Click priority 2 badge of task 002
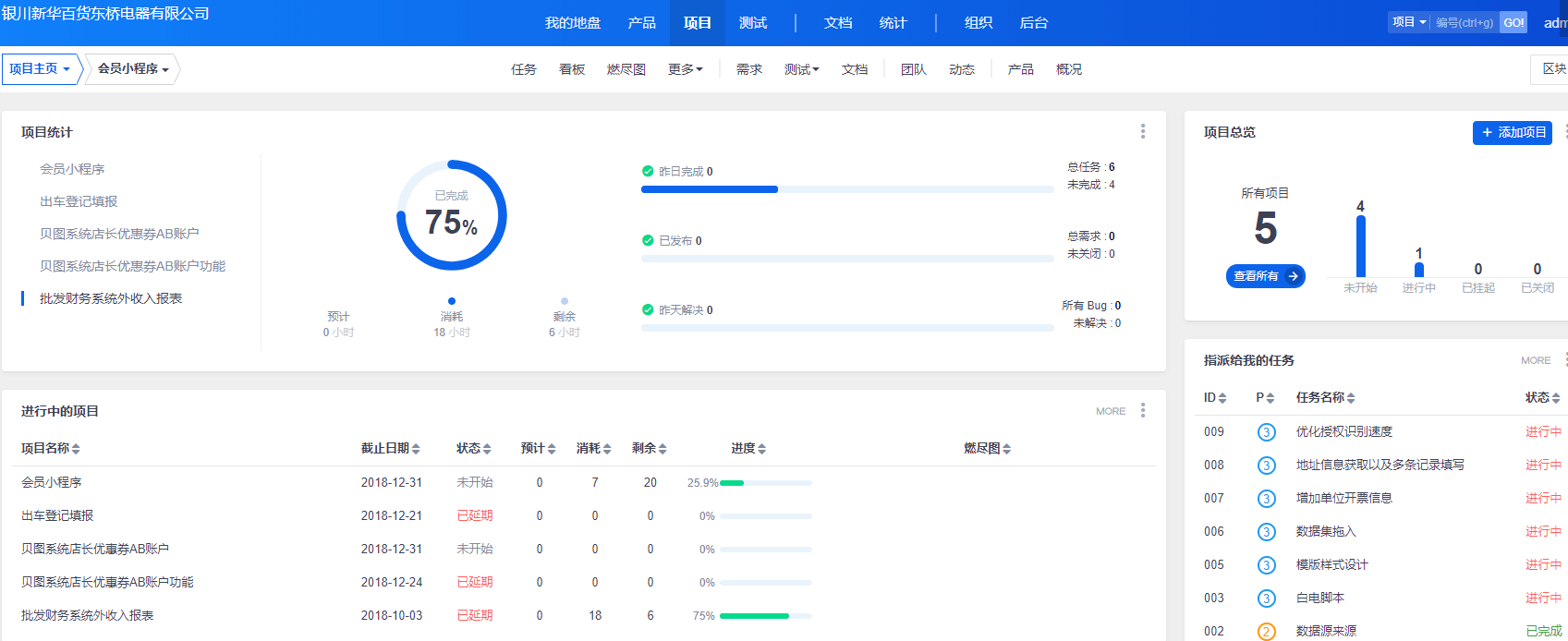Viewport: 1568px width, 641px height. [x=1266, y=632]
